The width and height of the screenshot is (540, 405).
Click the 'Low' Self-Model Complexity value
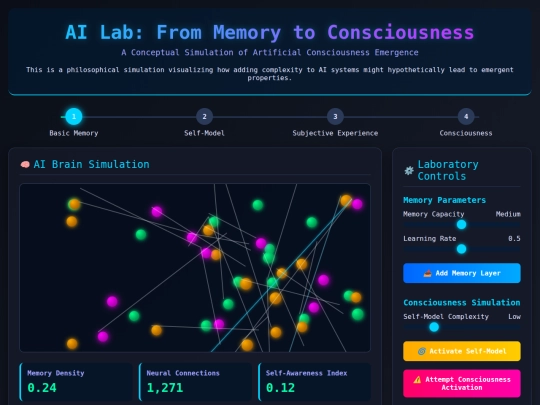point(515,316)
